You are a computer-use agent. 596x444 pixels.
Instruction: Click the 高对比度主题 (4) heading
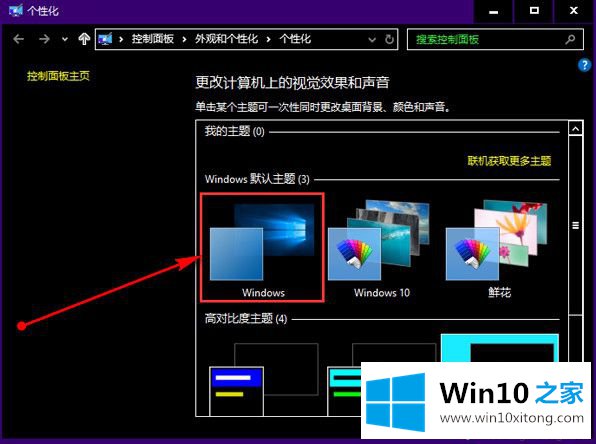[x=246, y=318]
